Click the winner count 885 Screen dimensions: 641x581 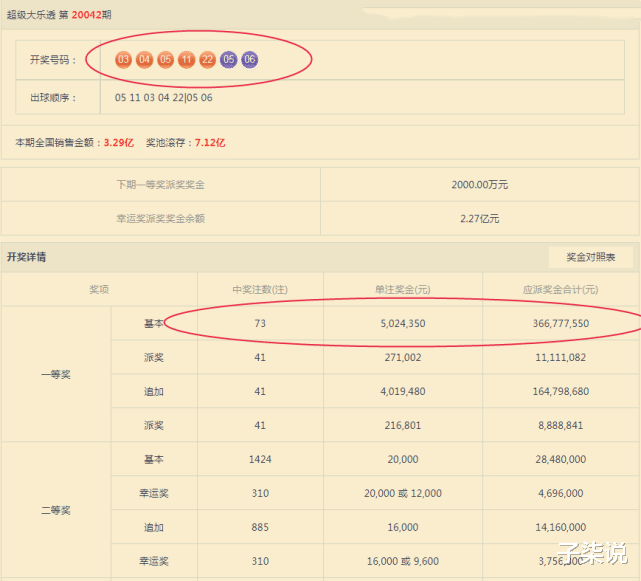click(260, 527)
